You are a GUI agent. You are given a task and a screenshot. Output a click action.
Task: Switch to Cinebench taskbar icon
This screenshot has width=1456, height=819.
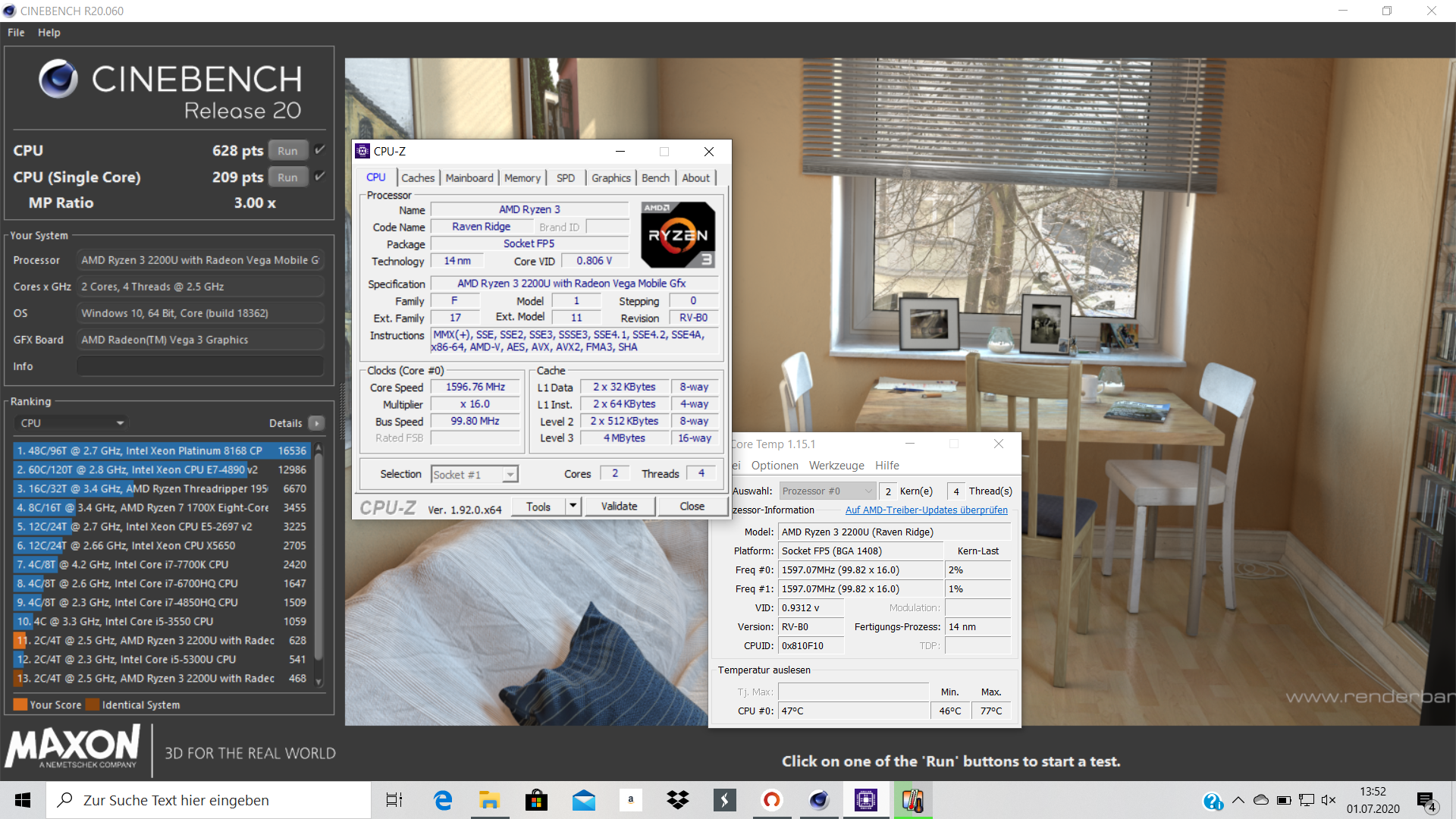818,800
